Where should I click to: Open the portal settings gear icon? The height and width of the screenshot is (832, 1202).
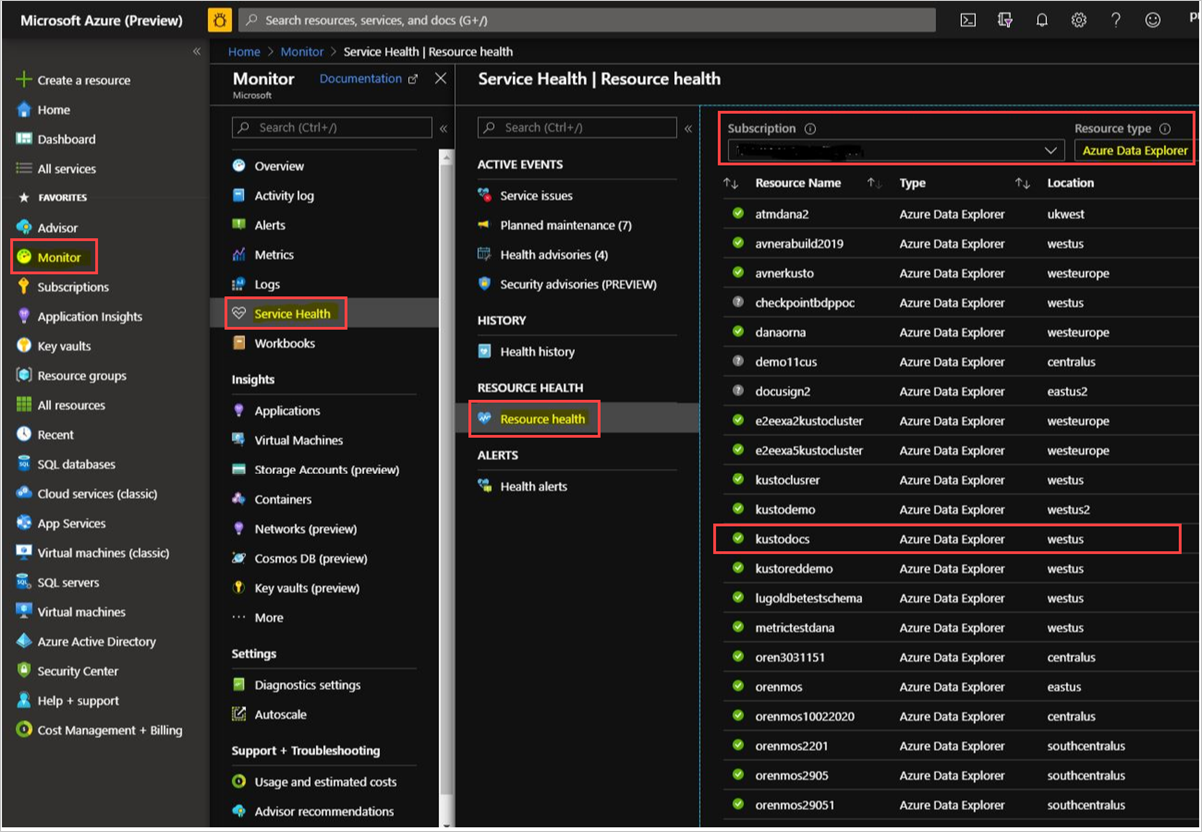1079,20
